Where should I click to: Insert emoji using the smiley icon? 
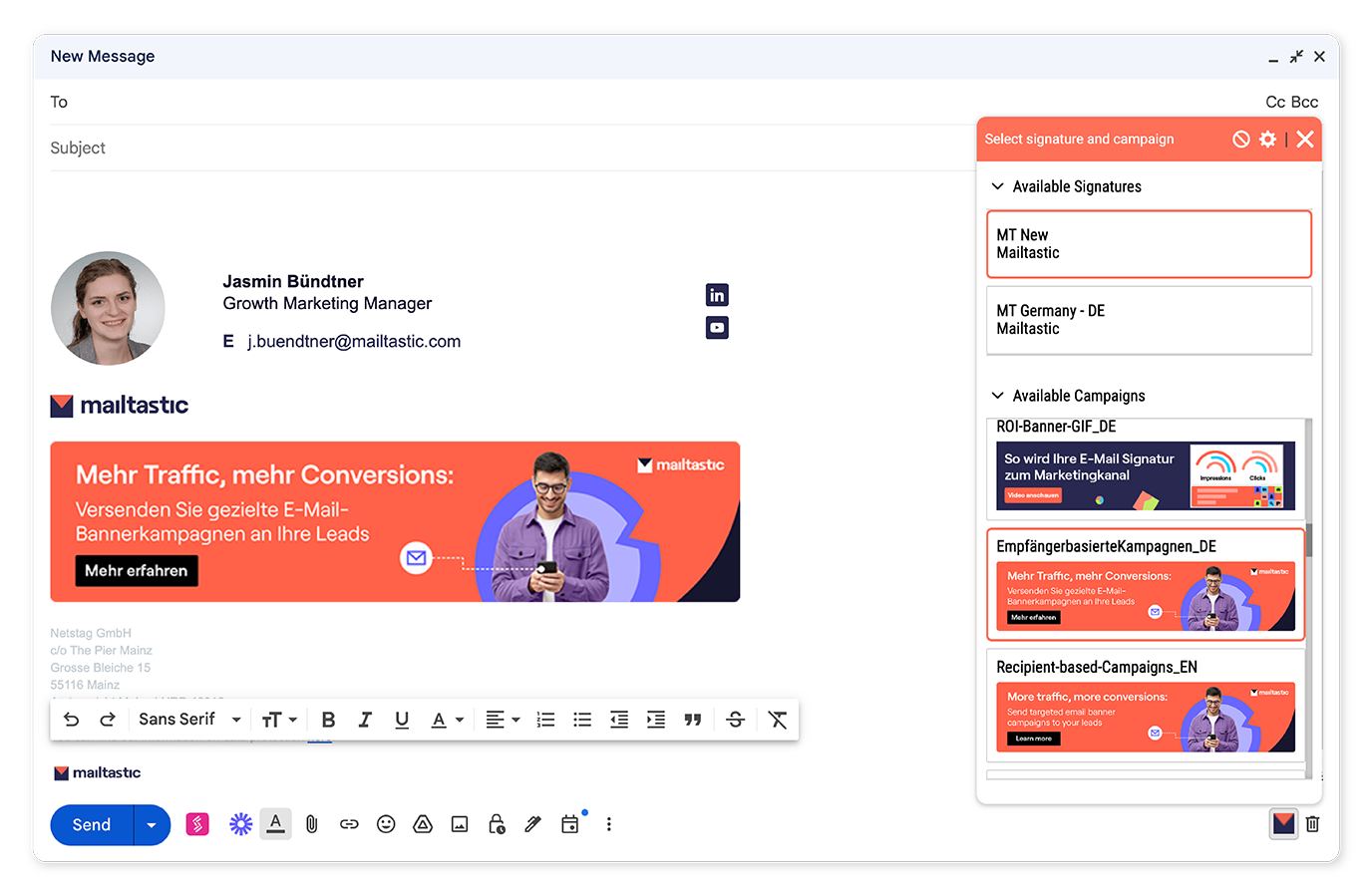click(x=386, y=824)
